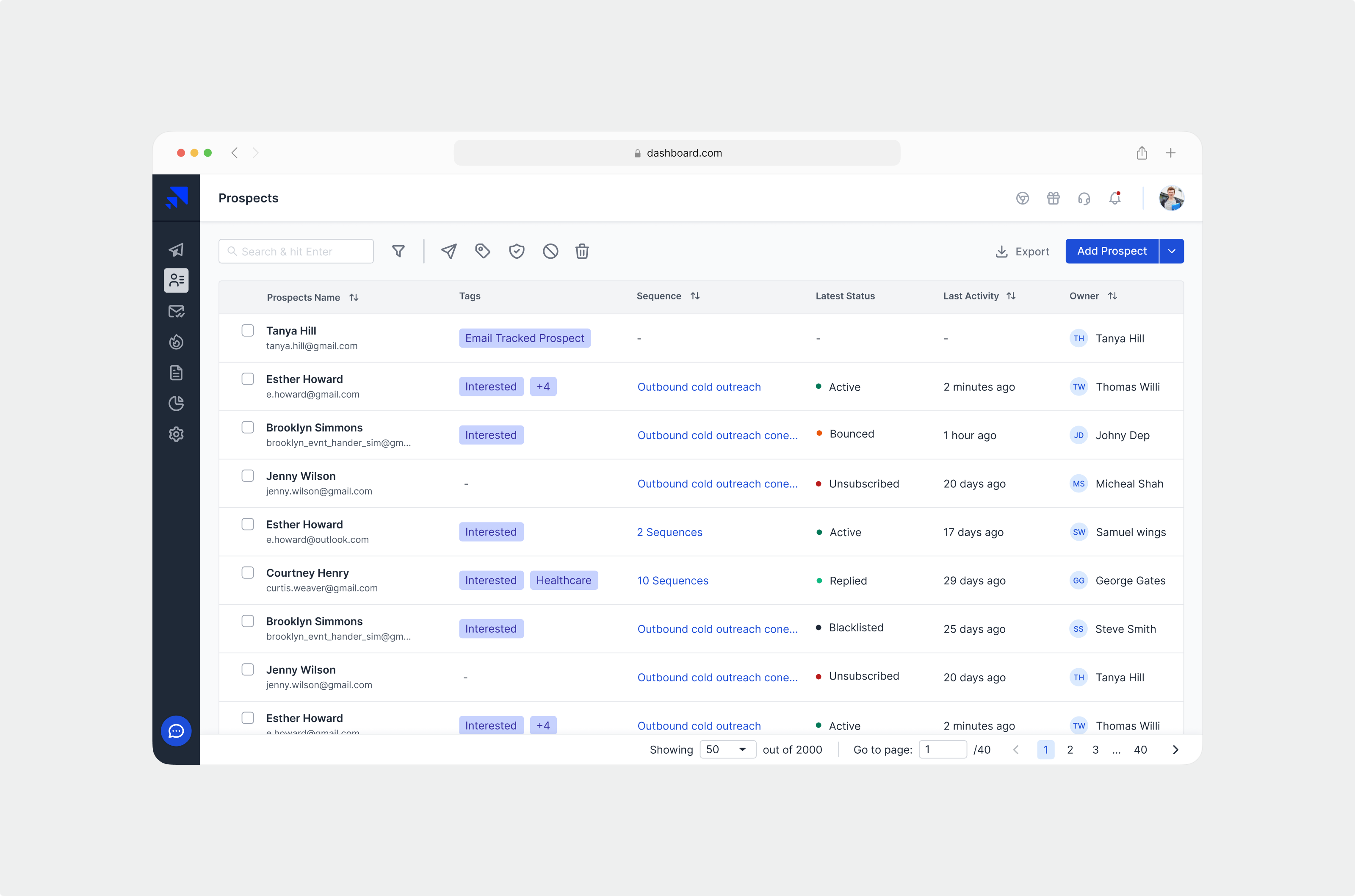Image resolution: width=1355 pixels, height=896 pixels.
Task: Go to page 40 in pagination
Action: (1140, 749)
